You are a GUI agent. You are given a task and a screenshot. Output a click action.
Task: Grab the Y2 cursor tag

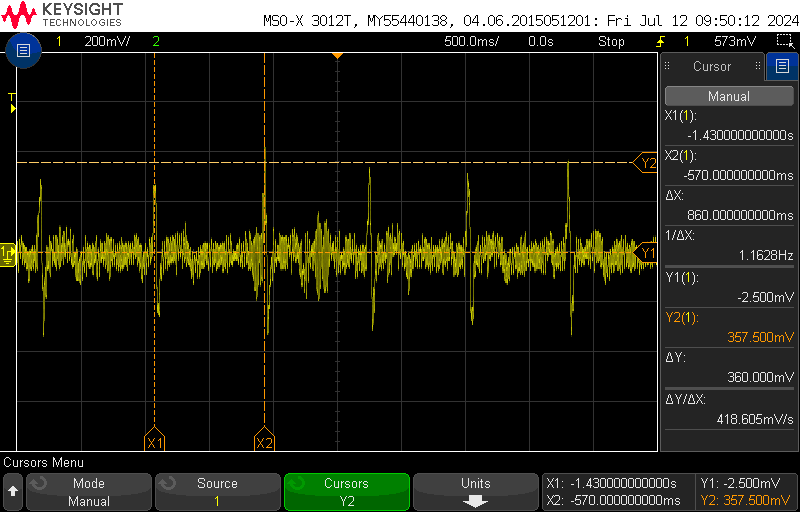pos(645,163)
